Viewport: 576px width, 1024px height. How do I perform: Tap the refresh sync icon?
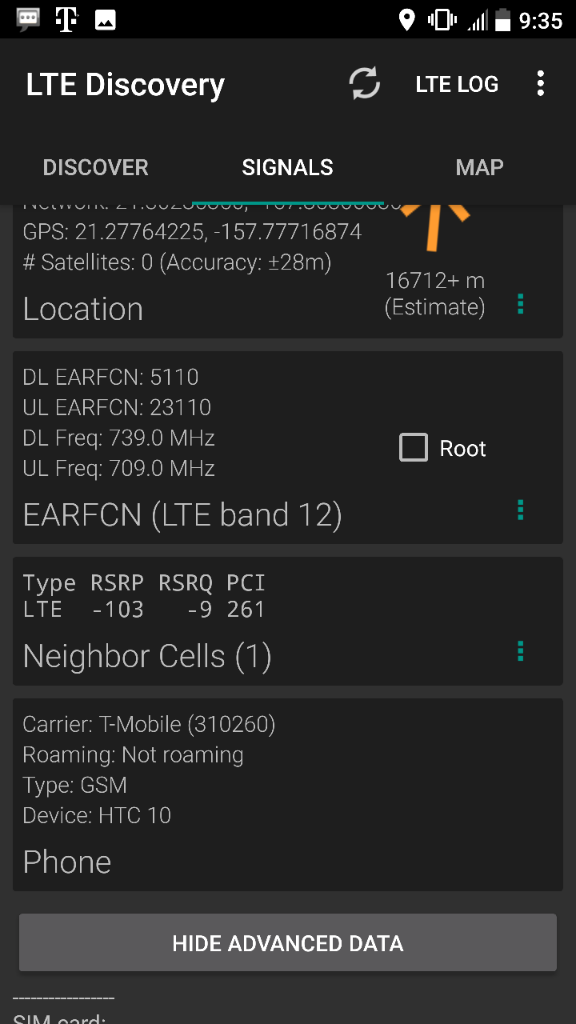[364, 84]
